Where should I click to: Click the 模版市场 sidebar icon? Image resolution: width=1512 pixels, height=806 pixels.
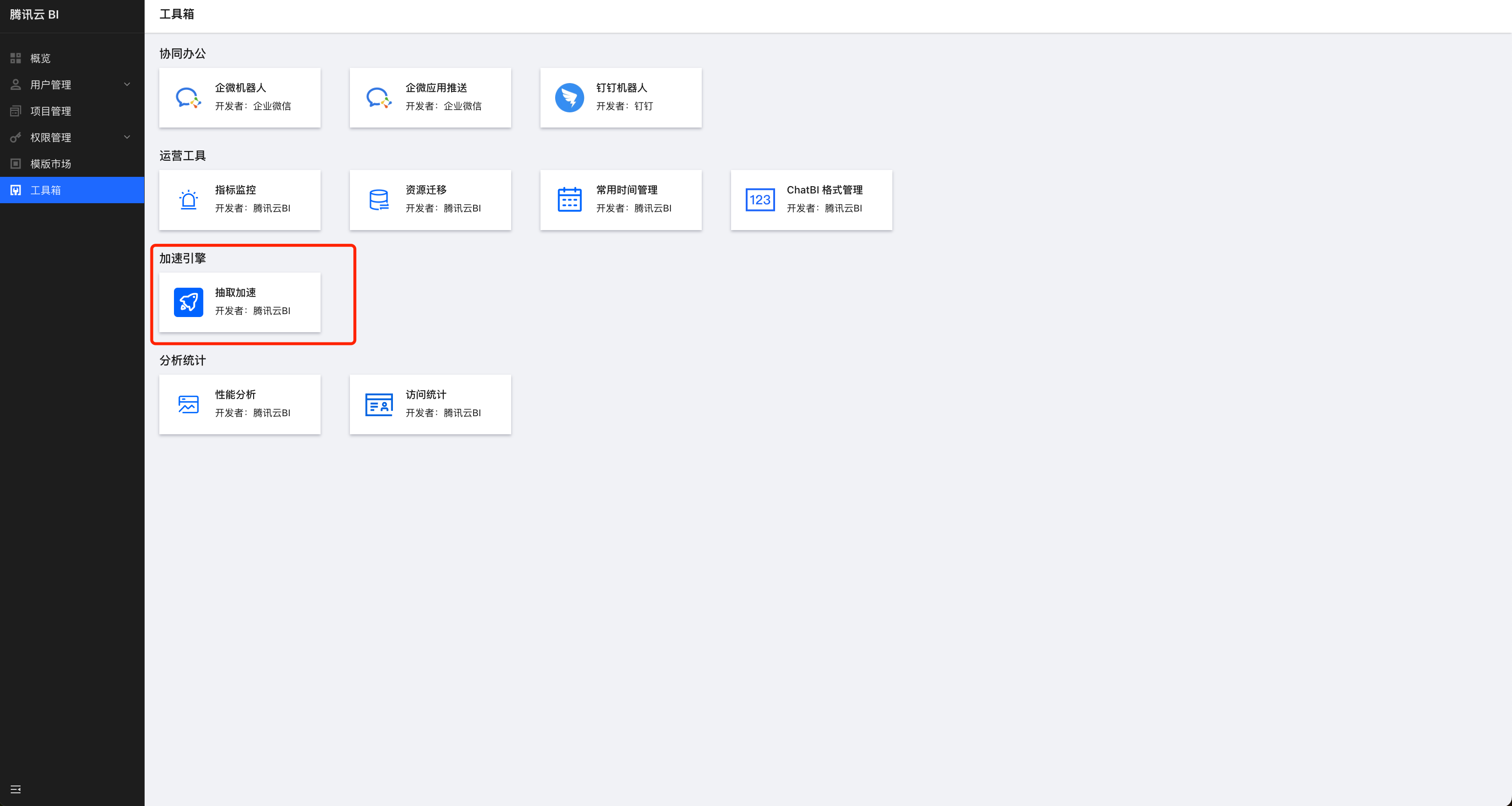click(x=16, y=164)
